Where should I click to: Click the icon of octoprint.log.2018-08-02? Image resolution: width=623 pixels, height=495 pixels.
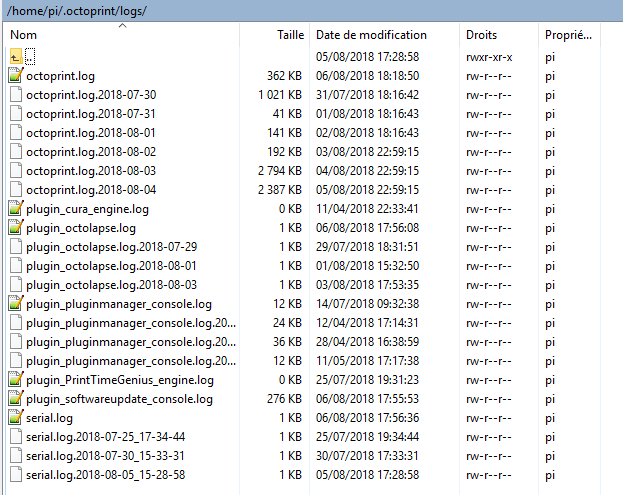tap(16, 152)
